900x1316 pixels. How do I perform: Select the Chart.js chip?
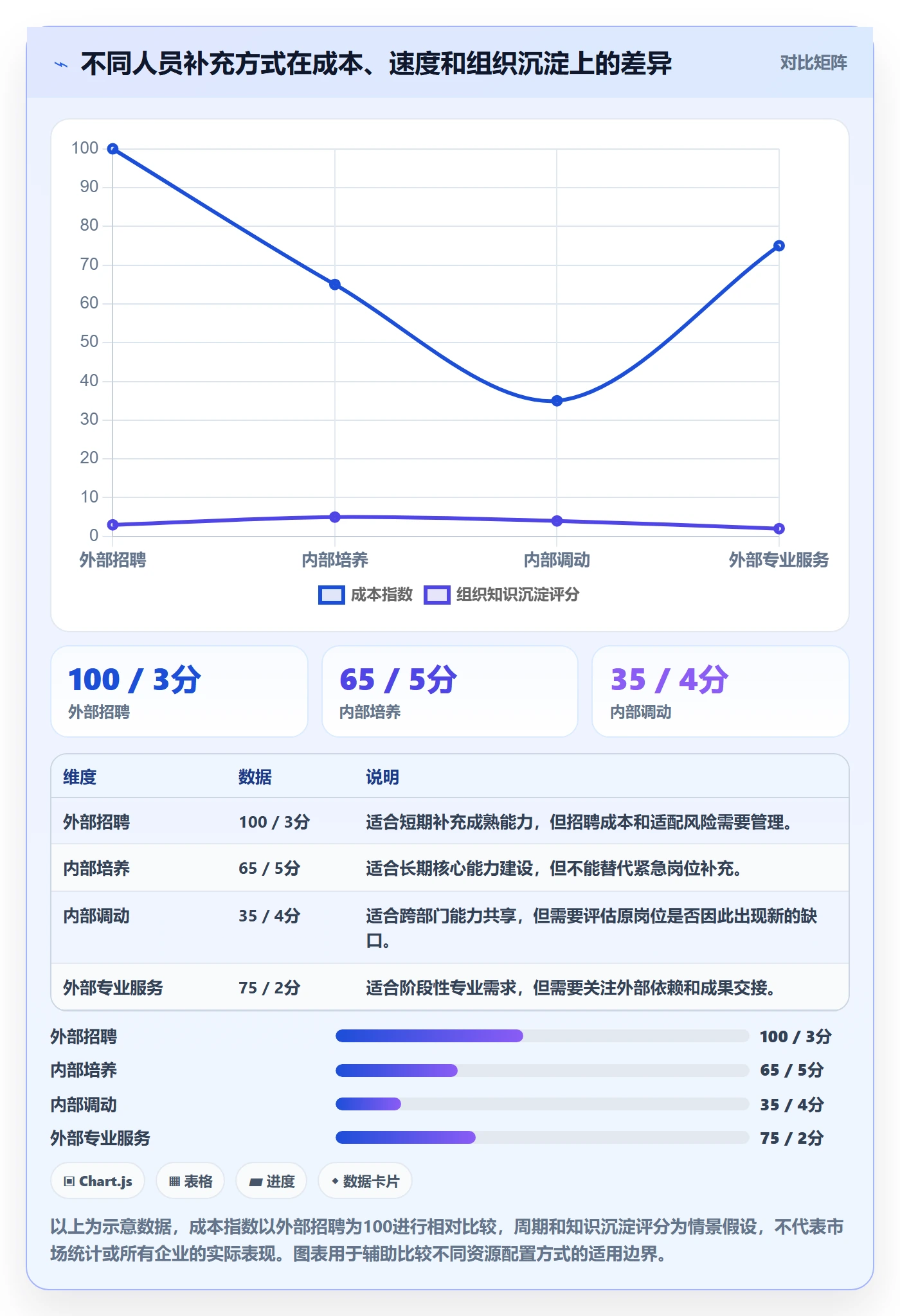click(98, 1181)
